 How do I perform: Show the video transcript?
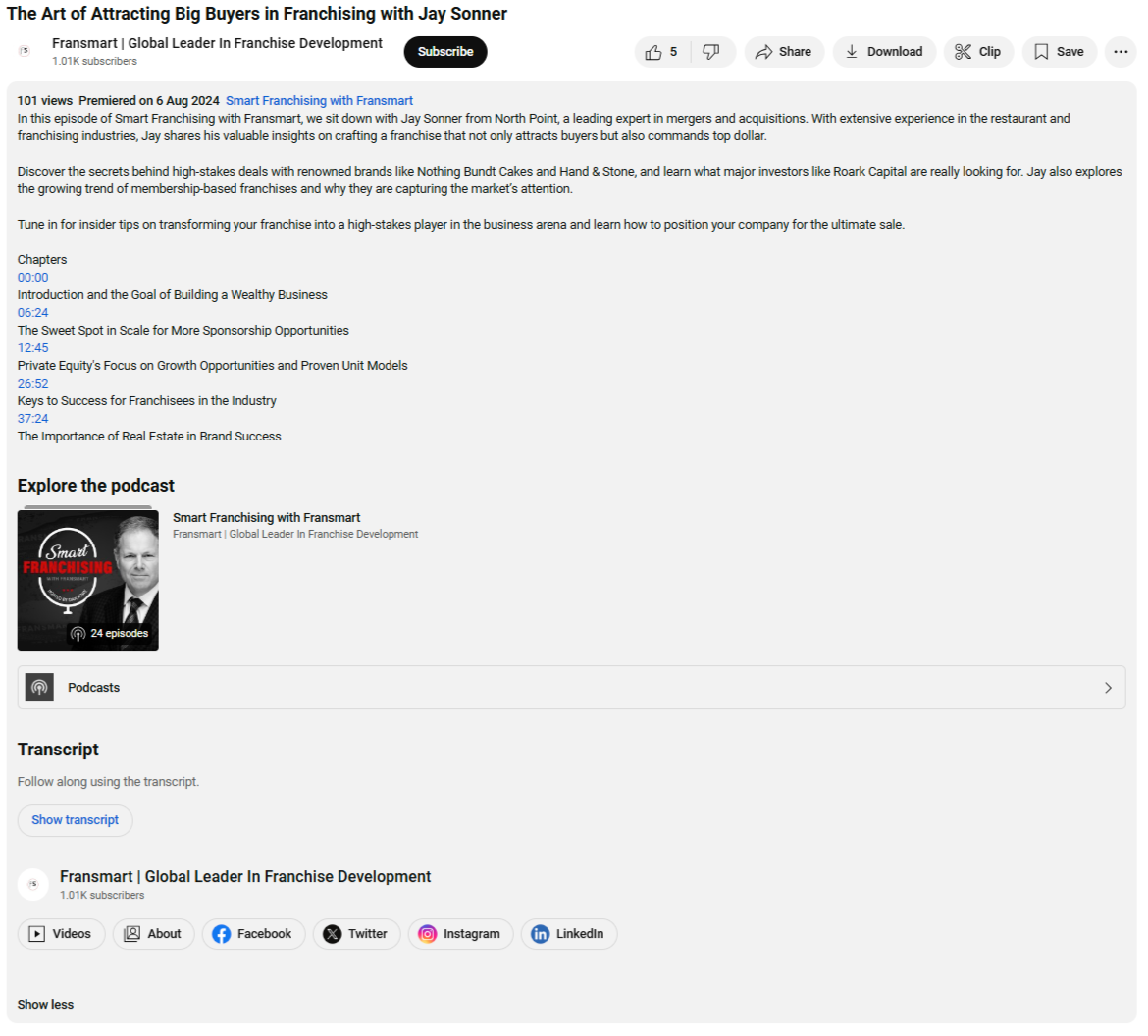point(75,820)
